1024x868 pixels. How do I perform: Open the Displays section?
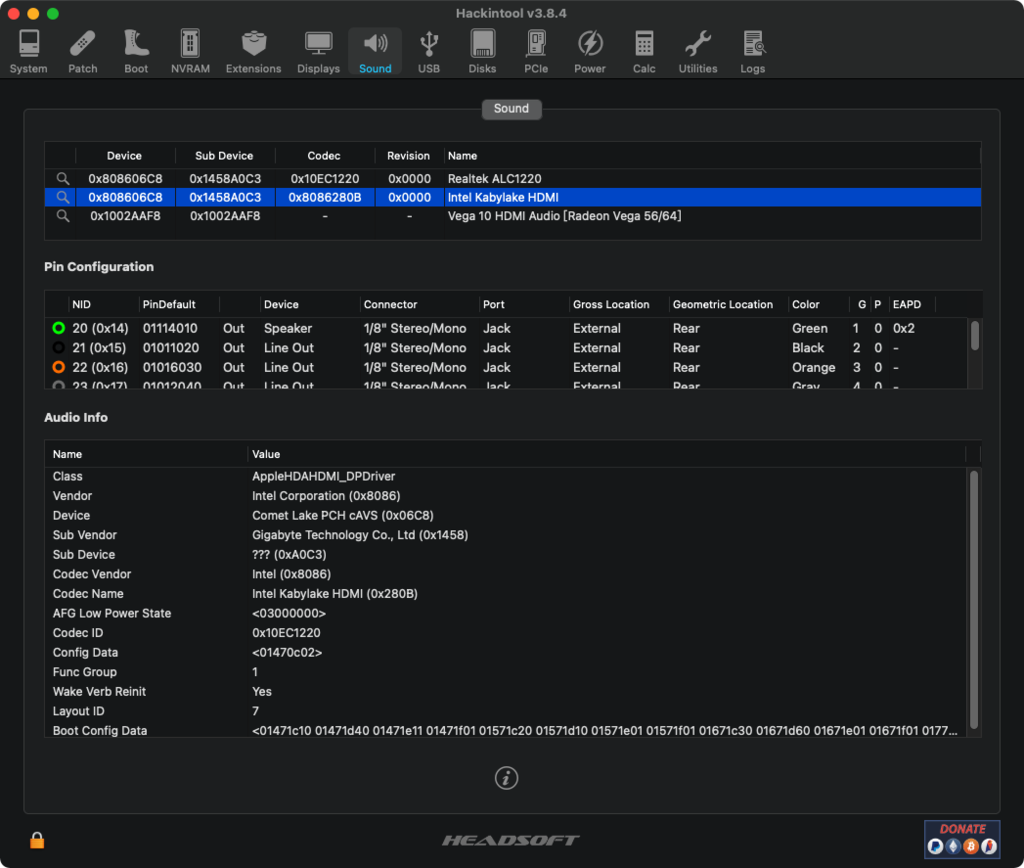click(x=318, y=52)
